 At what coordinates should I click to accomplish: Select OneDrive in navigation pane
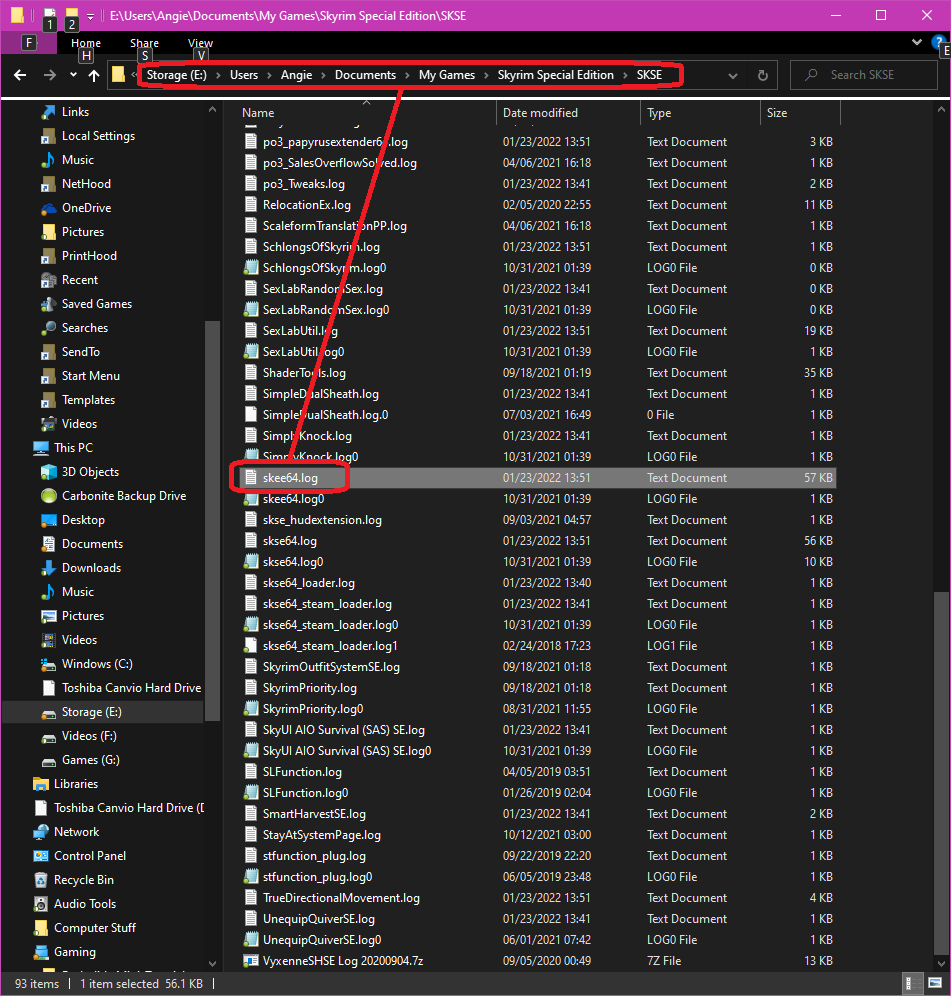[x=86, y=208]
